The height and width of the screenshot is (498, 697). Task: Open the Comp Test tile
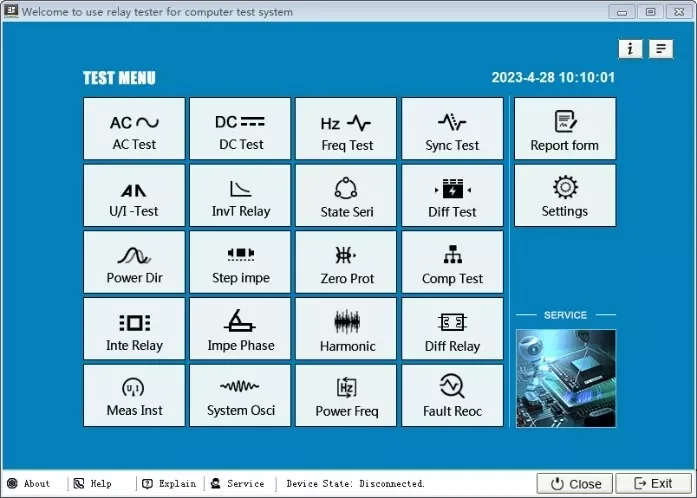tap(452, 262)
